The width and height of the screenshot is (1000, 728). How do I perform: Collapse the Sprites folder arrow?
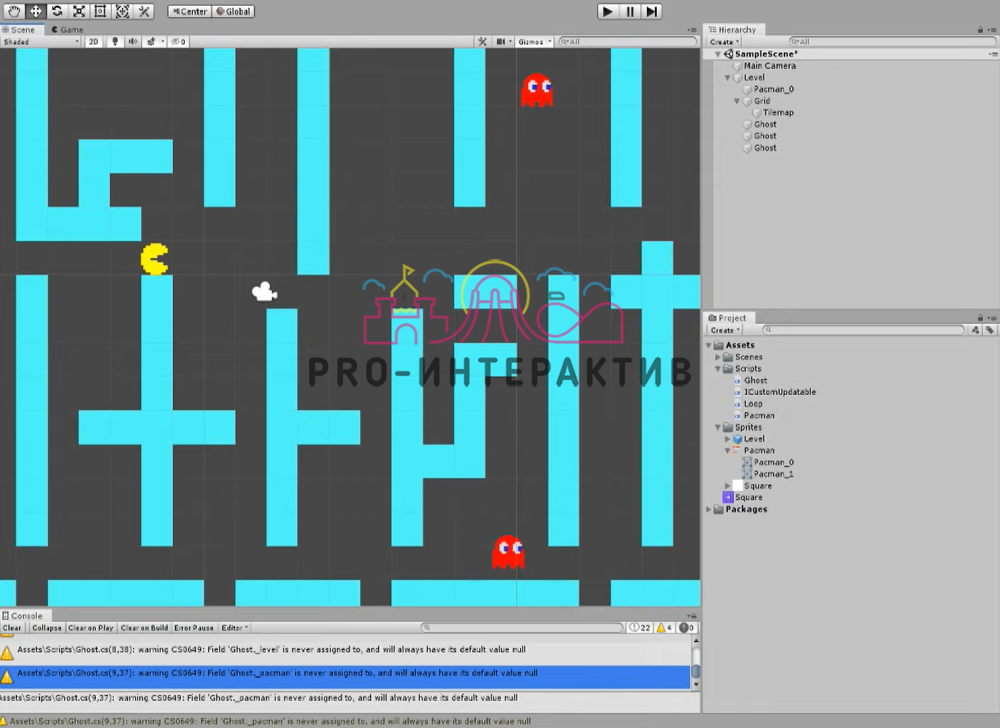tap(717, 427)
